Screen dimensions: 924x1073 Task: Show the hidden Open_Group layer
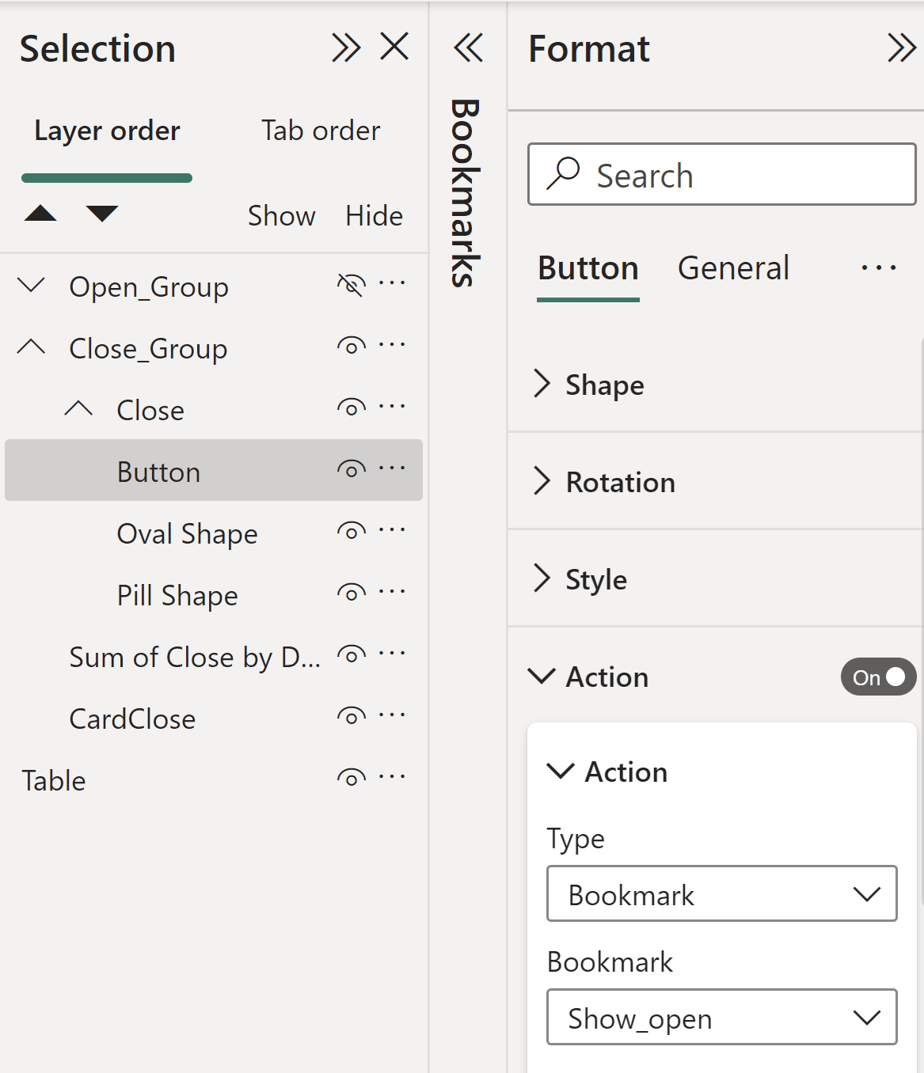coord(349,285)
